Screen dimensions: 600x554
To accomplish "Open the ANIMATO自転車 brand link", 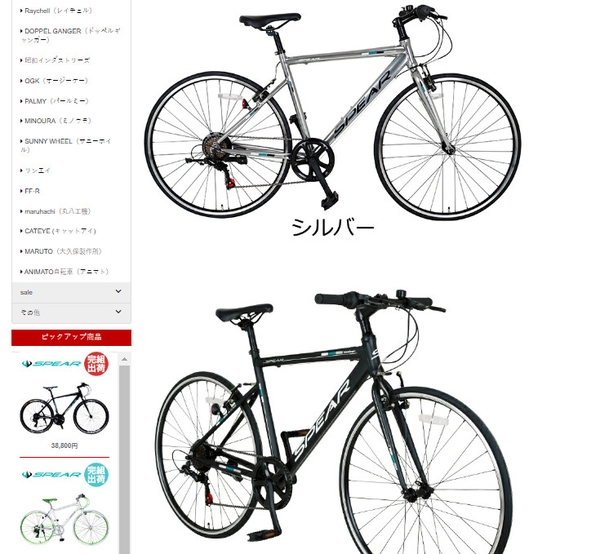I will (64, 272).
